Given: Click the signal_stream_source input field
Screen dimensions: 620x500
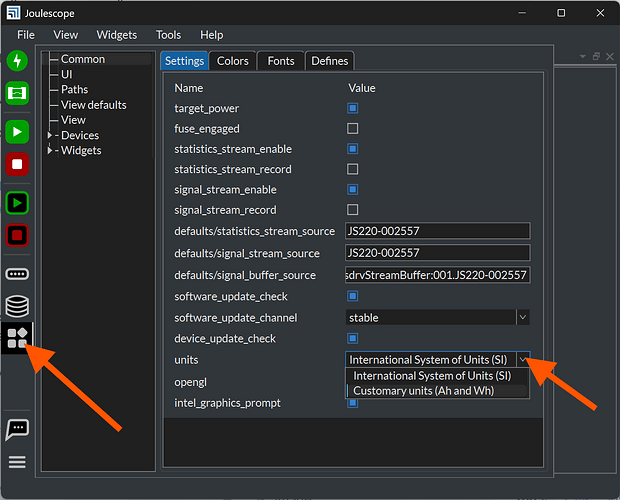Looking at the screenshot, I should tap(438, 253).
